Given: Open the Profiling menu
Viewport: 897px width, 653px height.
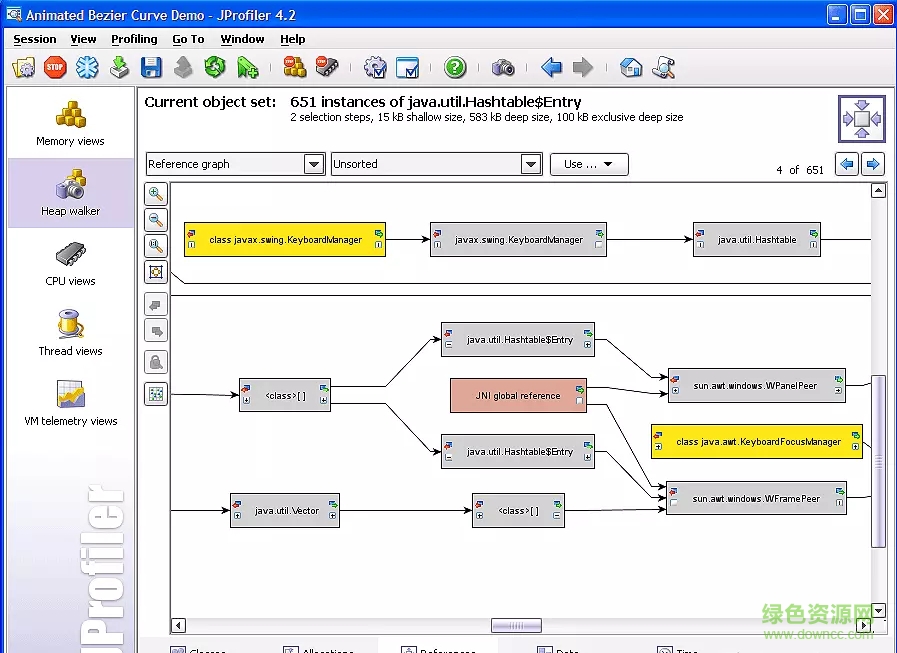Looking at the screenshot, I should click(134, 39).
